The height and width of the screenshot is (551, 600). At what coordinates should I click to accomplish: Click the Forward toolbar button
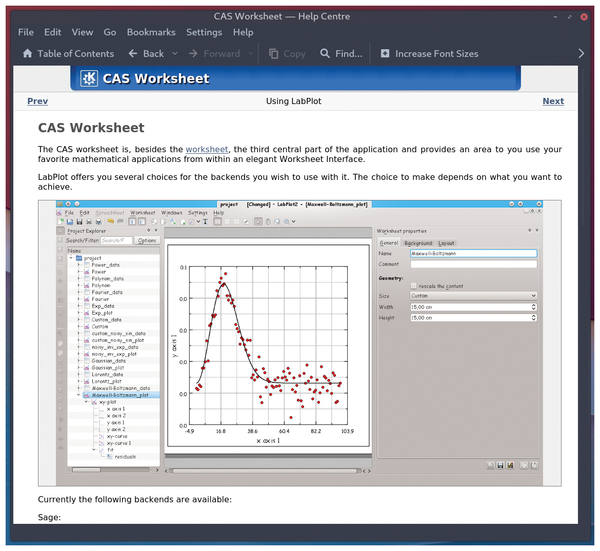click(215, 54)
